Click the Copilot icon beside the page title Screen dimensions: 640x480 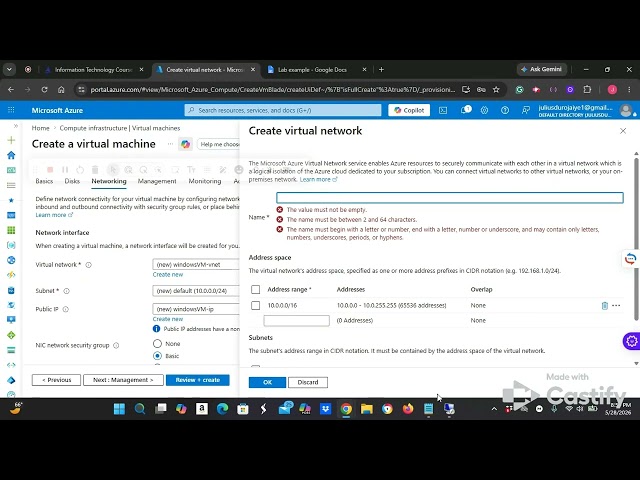click(x=186, y=144)
